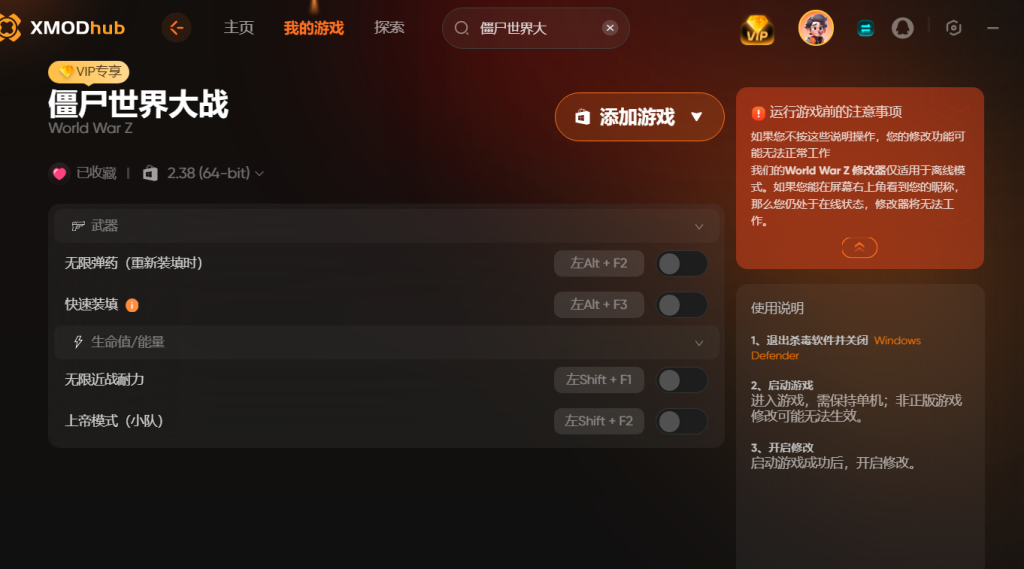Open the VIP diamond badge icon
1024x569 pixels.
757,29
